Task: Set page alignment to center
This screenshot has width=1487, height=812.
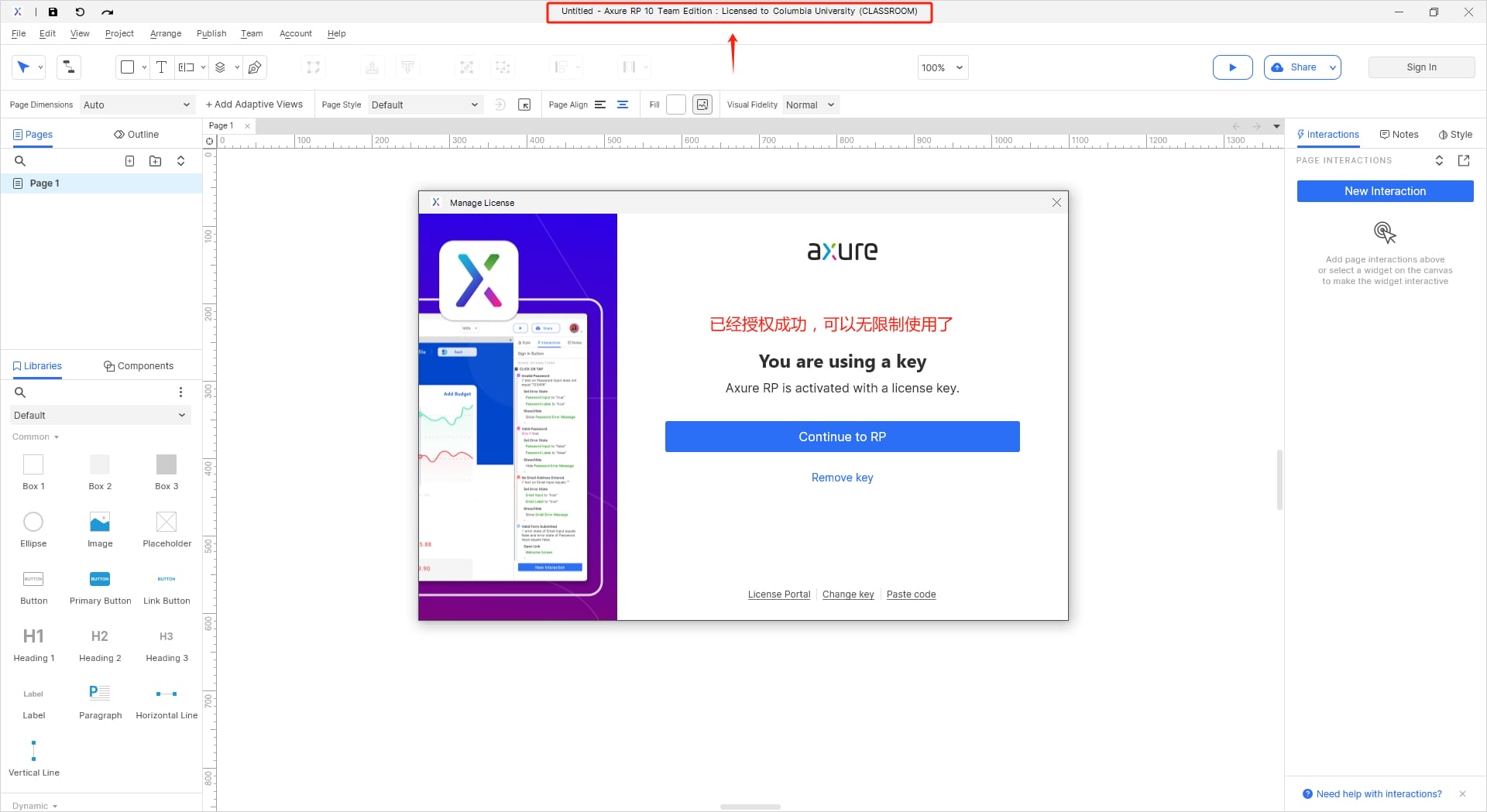Action: [623, 105]
